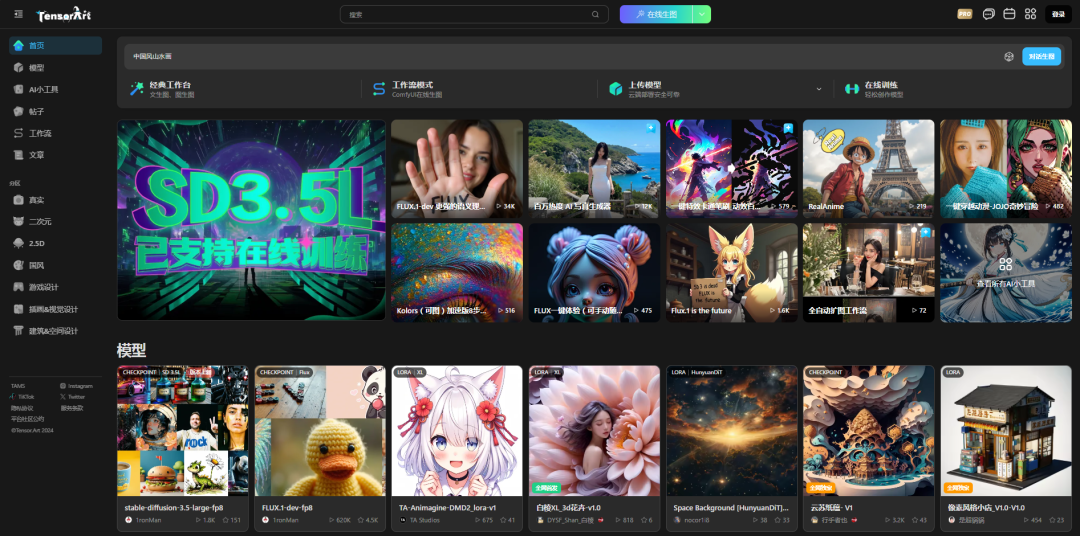Viewport: 1080px width, 536px height.
Task: Click the 登录 login button
Action: [1058, 14]
